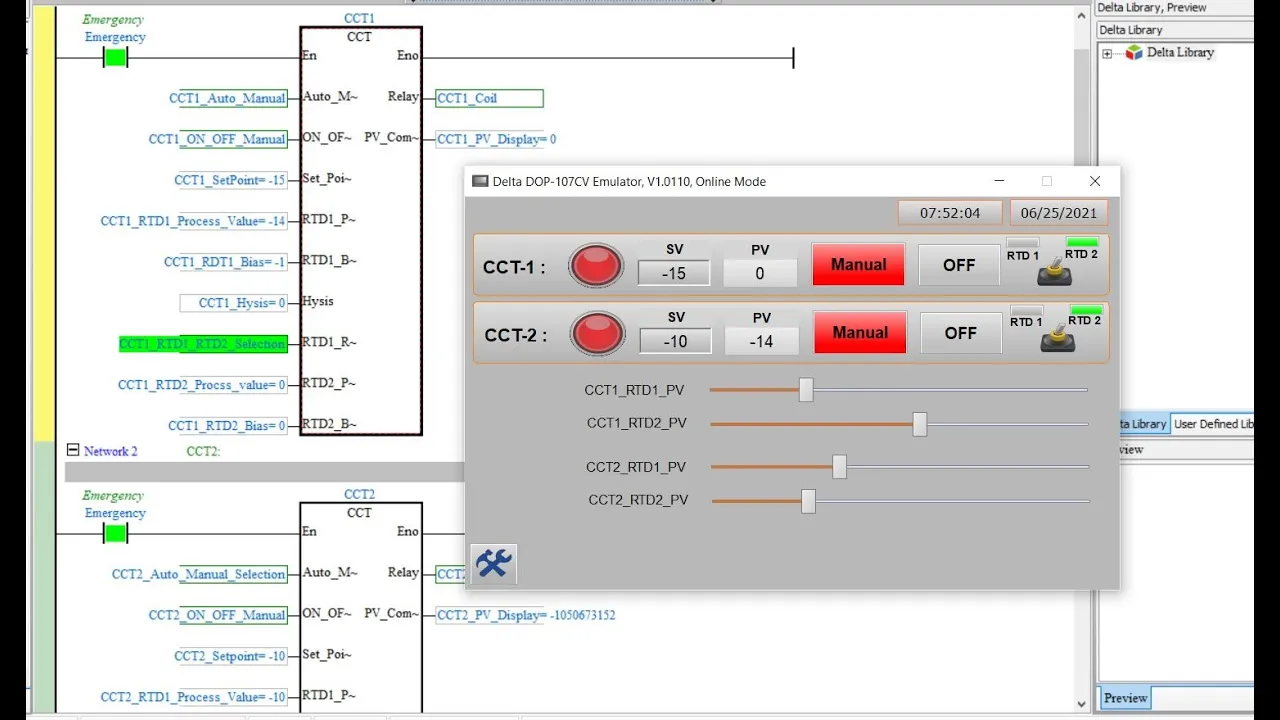
Task: Open the Preview tab at bottom right
Action: coord(1125,698)
